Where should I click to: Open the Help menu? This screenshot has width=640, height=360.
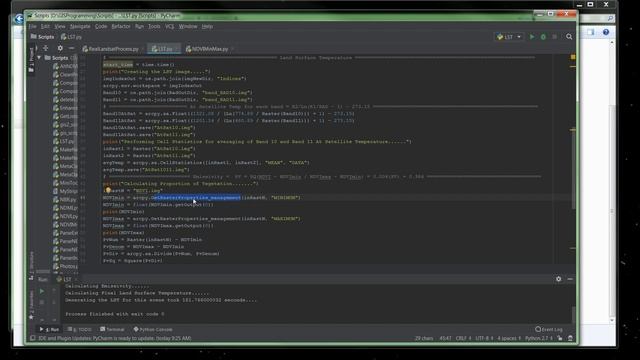(x=207, y=27)
